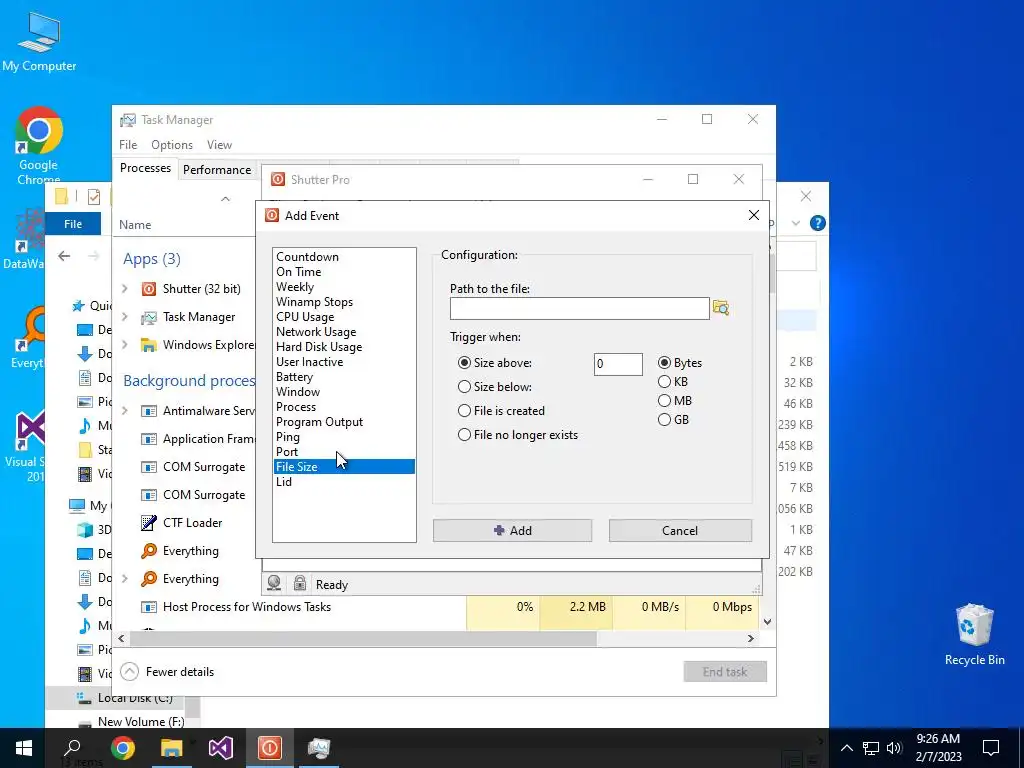Expand File Explorer ribbon chevron
1024x768 pixels.
pos(795,223)
